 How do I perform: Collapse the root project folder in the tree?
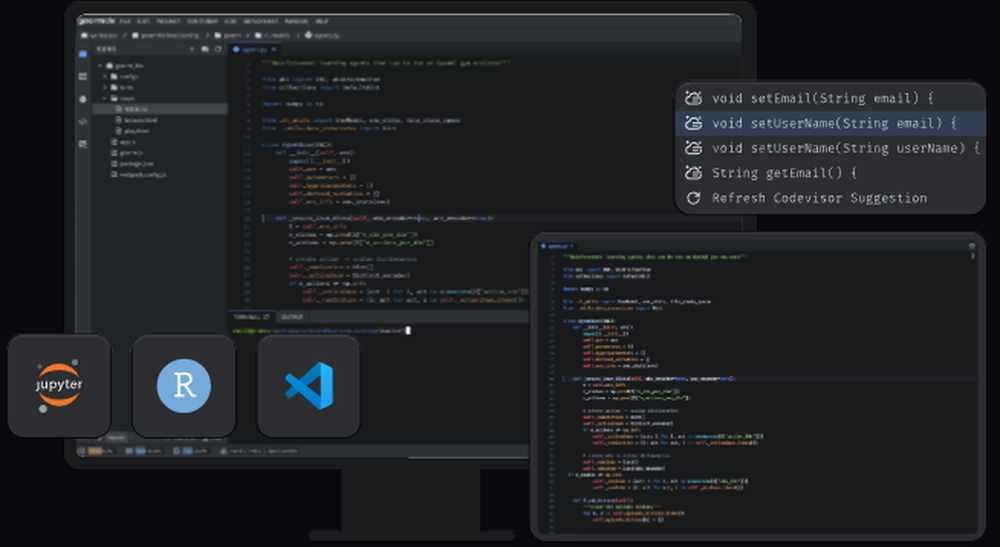tap(101, 65)
